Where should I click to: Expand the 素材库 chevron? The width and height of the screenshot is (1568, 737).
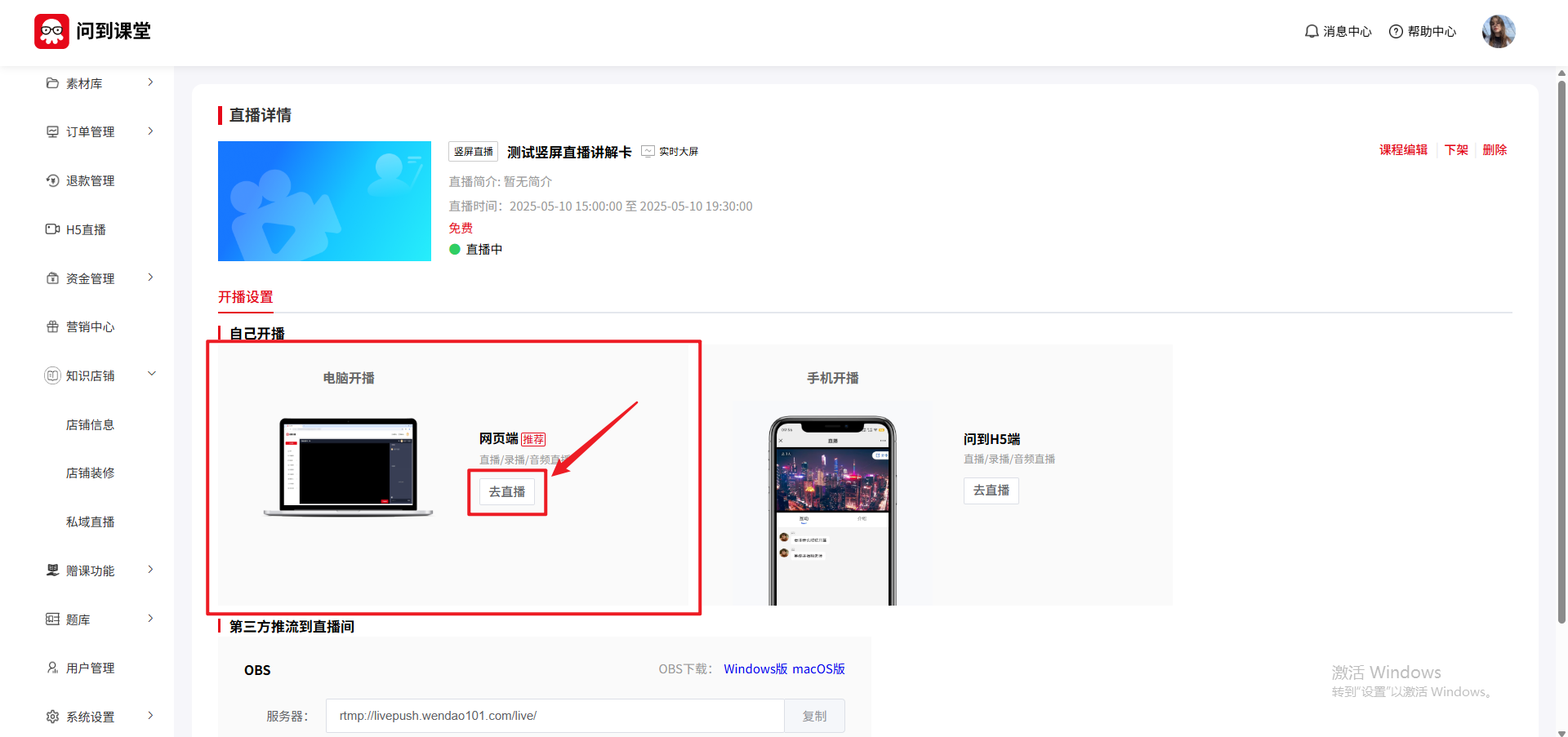click(150, 82)
